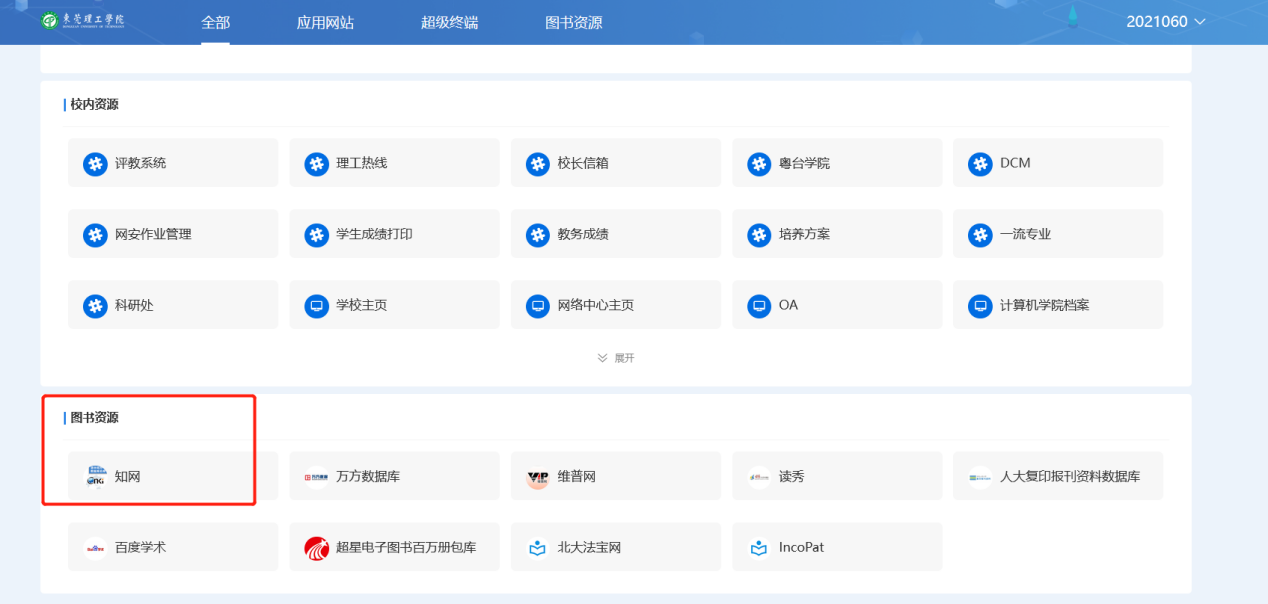Click the 读秀 logo icon
The width and height of the screenshot is (1268, 604).
[x=759, y=477]
